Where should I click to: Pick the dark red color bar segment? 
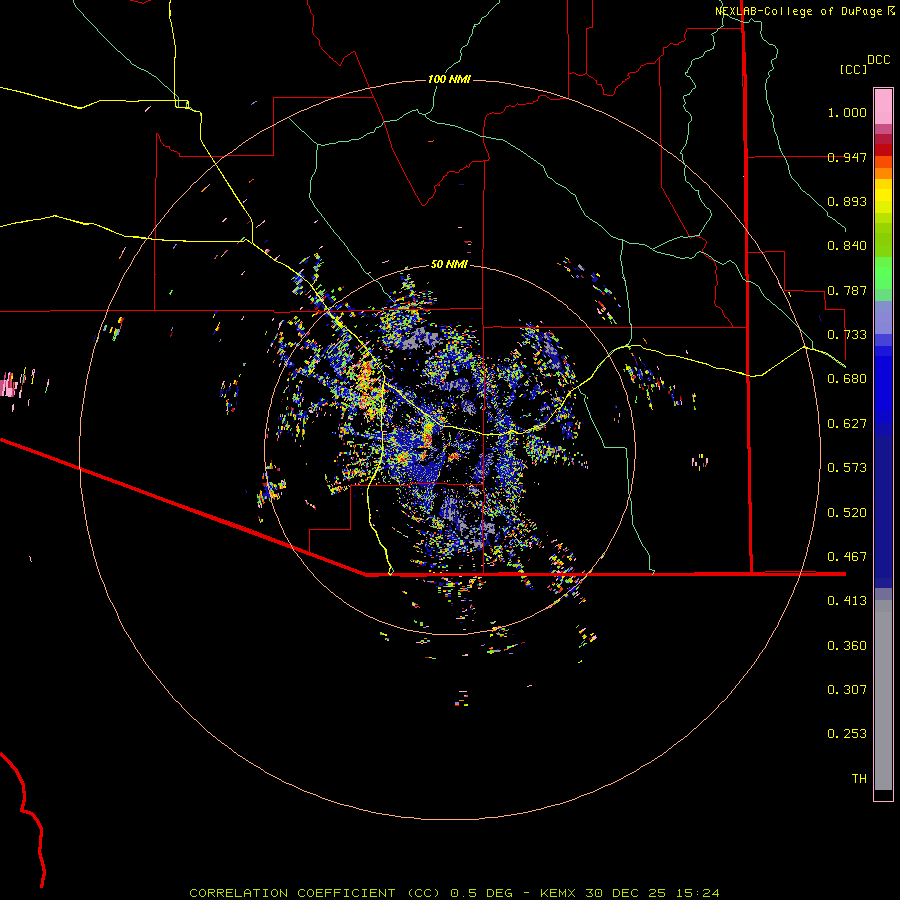883,150
